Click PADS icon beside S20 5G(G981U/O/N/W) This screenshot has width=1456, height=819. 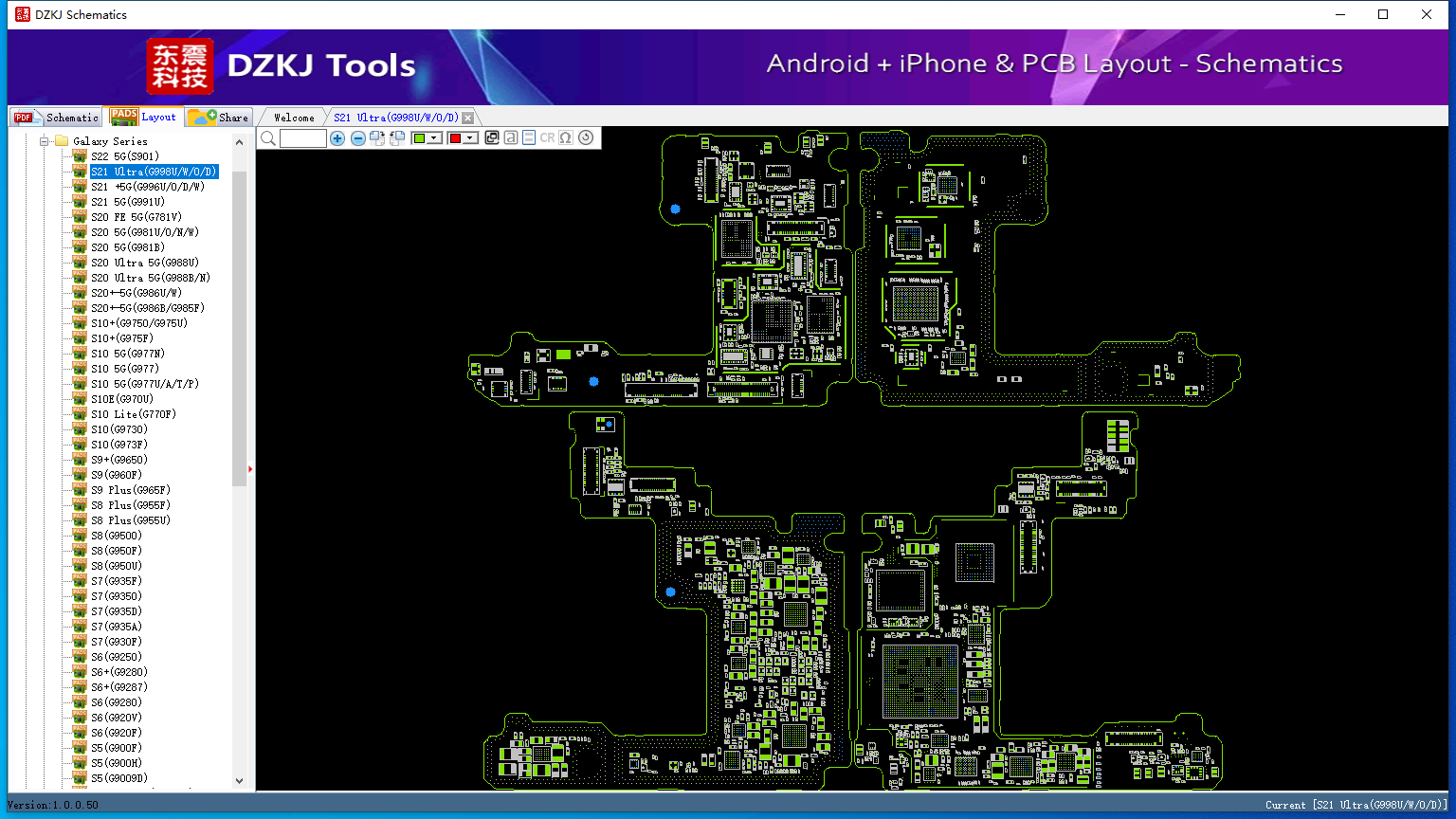(x=80, y=232)
